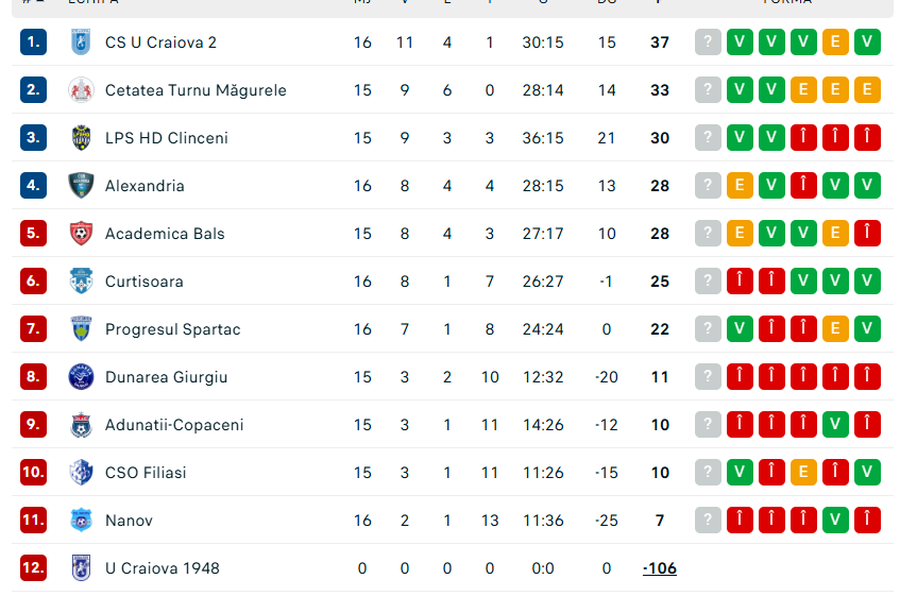Click the Dunarea Giurgiu club emblem
This screenshot has height=596, width=900.
click(x=81, y=377)
